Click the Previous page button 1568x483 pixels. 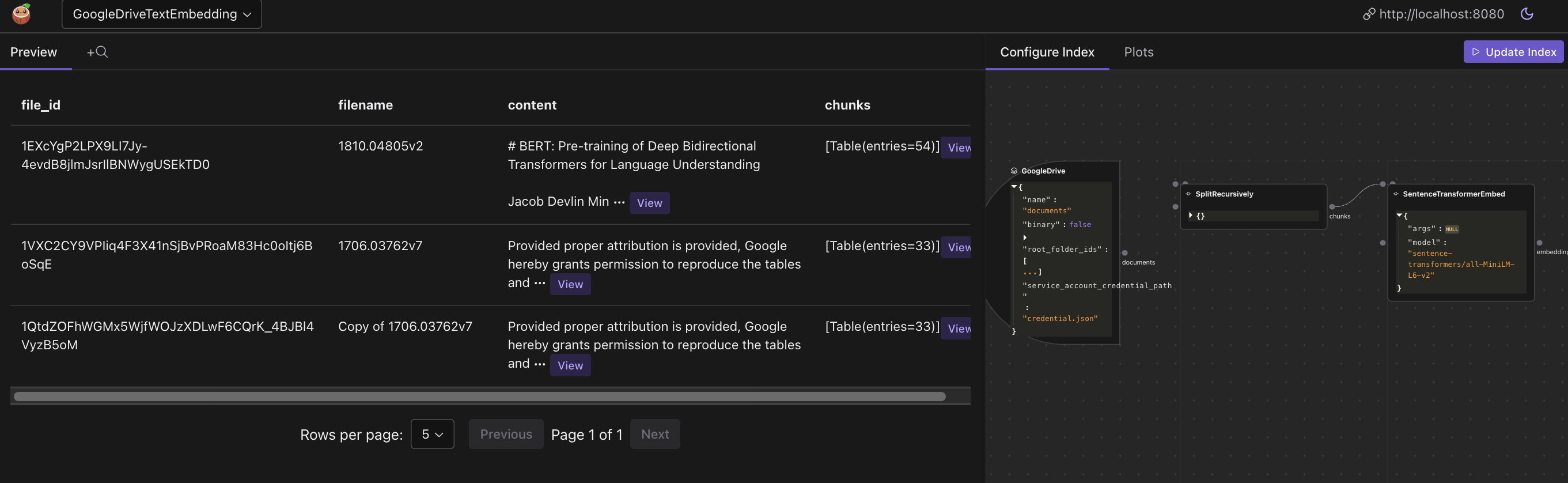click(506, 434)
